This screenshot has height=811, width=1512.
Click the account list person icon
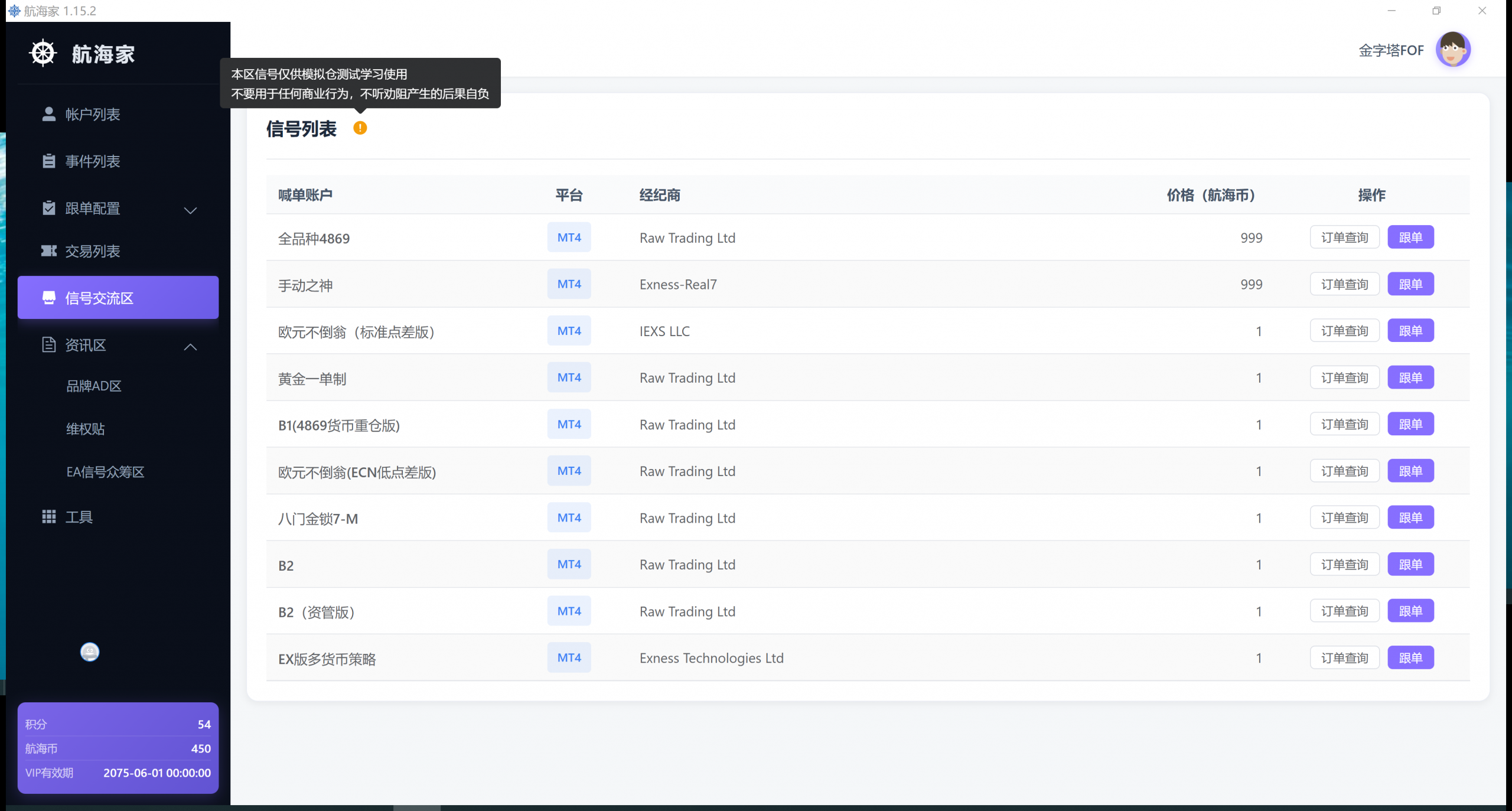tap(49, 114)
